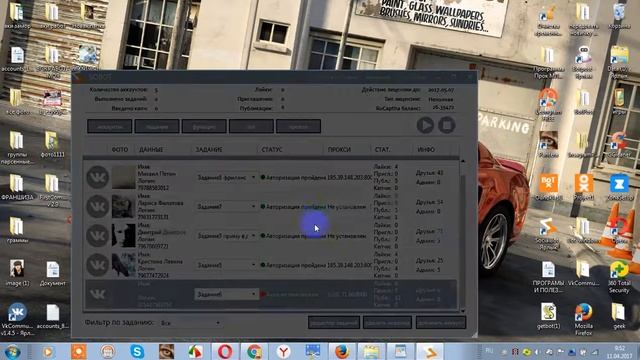Image resolution: width=640 pixels, height=360 pixels.
Task: Click the accounts list scrollbar down arrow
Action: pos(463,311)
